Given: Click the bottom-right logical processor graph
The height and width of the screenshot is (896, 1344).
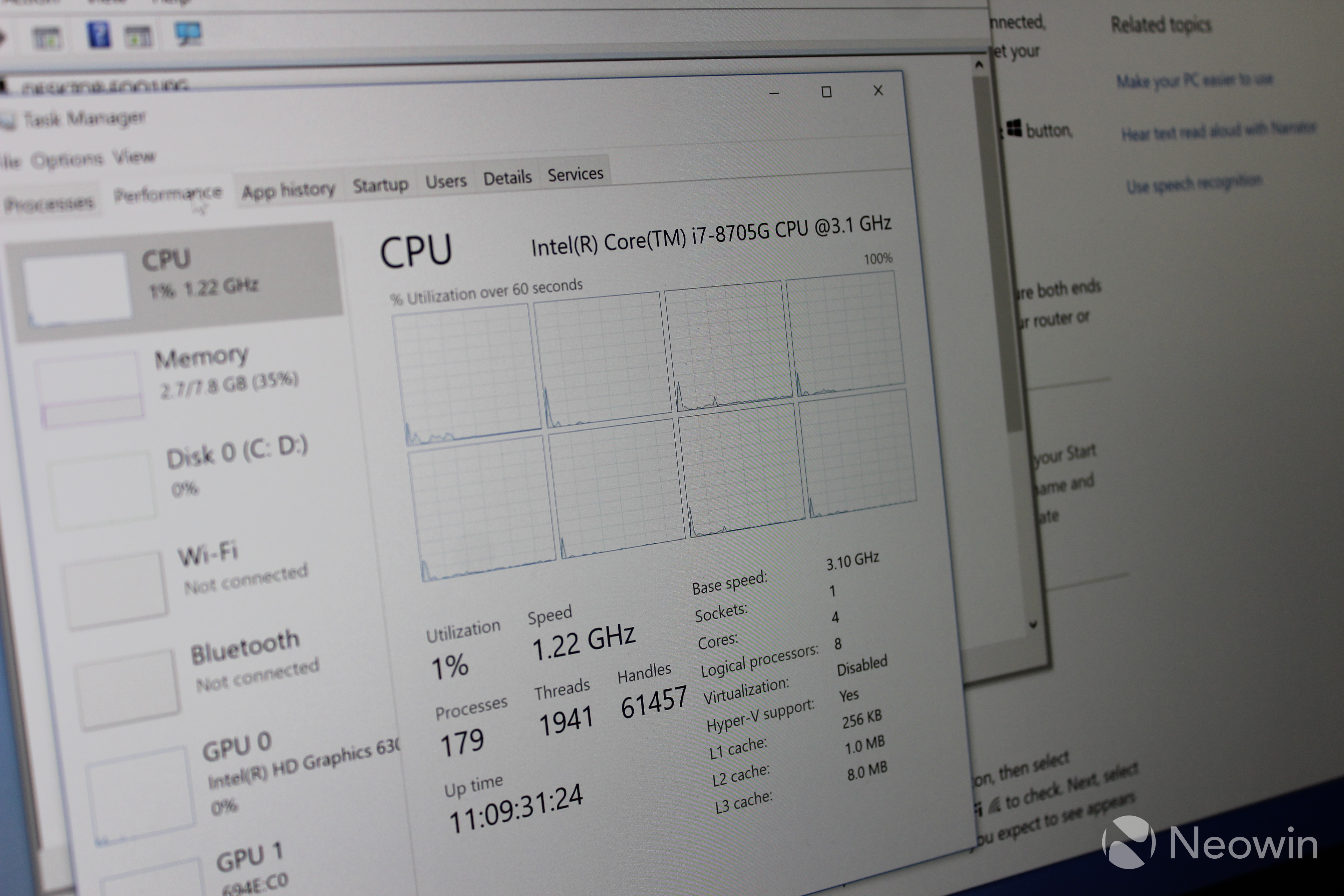Looking at the screenshot, I should pyautogui.click(x=857, y=453).
